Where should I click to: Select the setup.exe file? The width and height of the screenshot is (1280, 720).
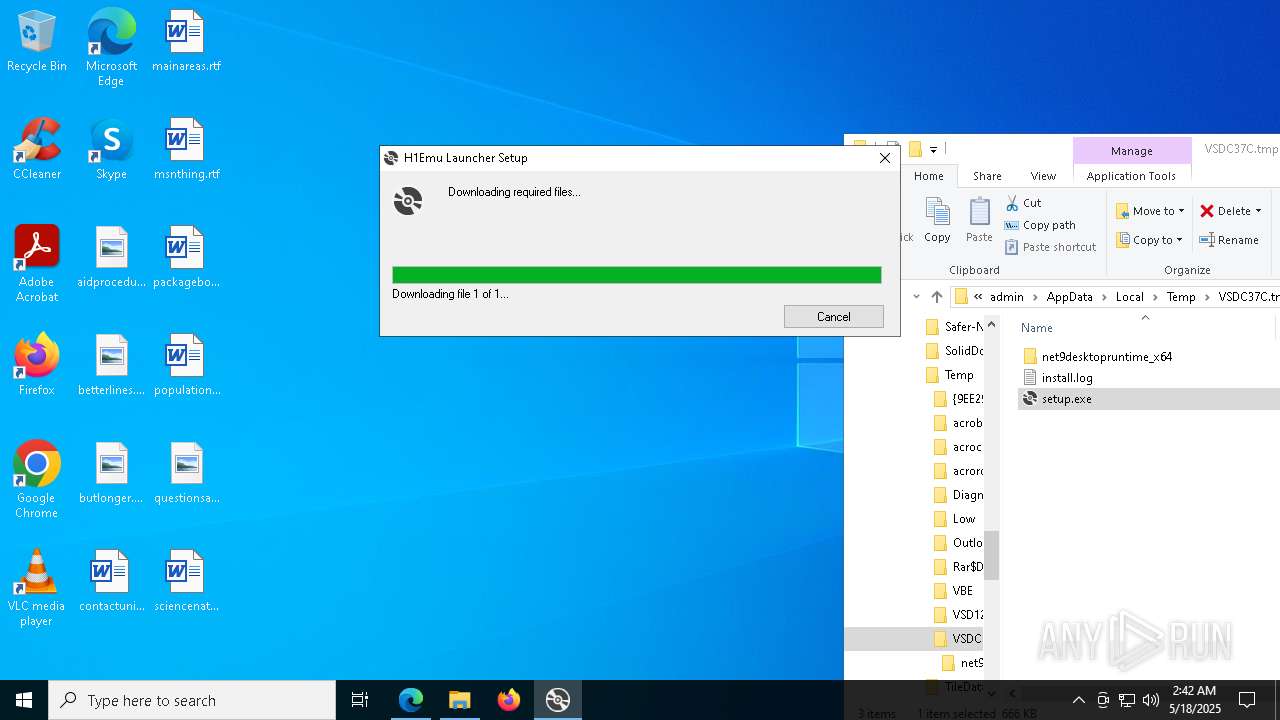point(1066,399)
